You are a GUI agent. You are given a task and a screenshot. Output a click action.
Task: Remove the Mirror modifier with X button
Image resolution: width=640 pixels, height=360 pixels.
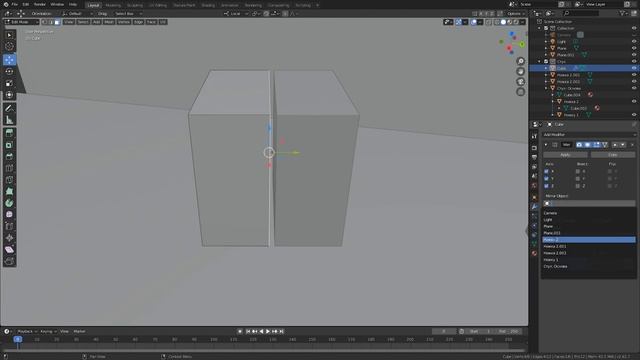pos(632,145)
